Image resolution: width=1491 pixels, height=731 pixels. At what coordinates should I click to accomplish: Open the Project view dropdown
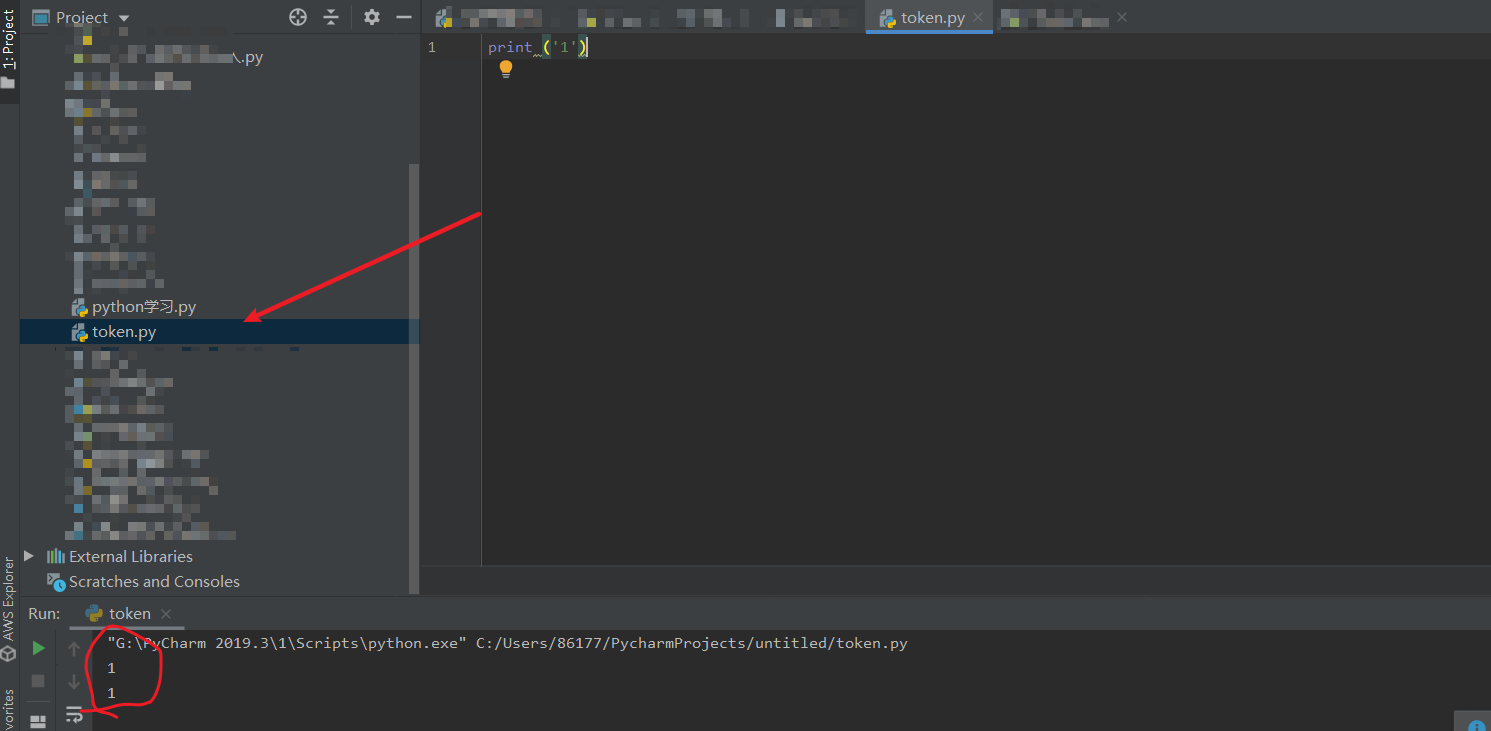(x=123, y=17)
